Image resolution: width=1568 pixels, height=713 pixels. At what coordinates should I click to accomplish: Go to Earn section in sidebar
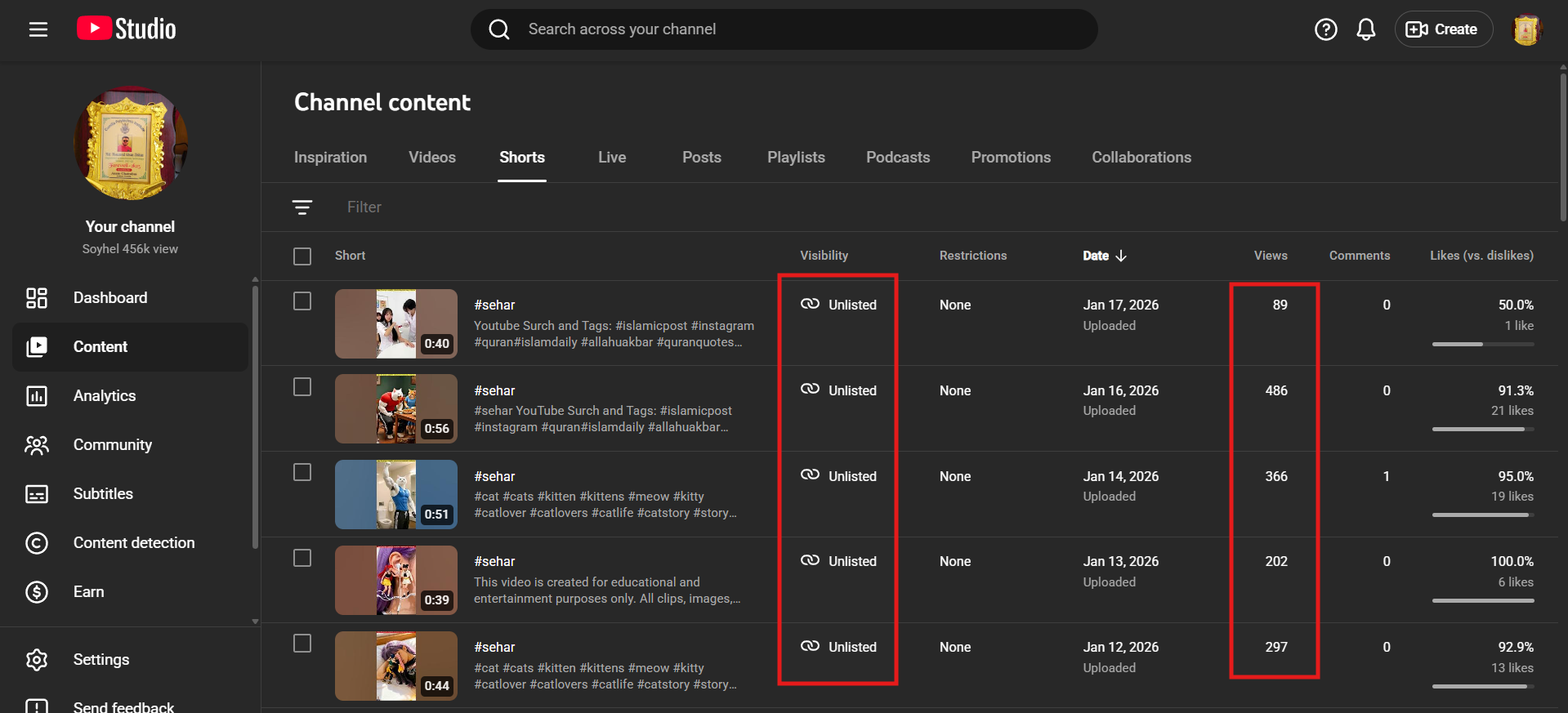(88, 592)
